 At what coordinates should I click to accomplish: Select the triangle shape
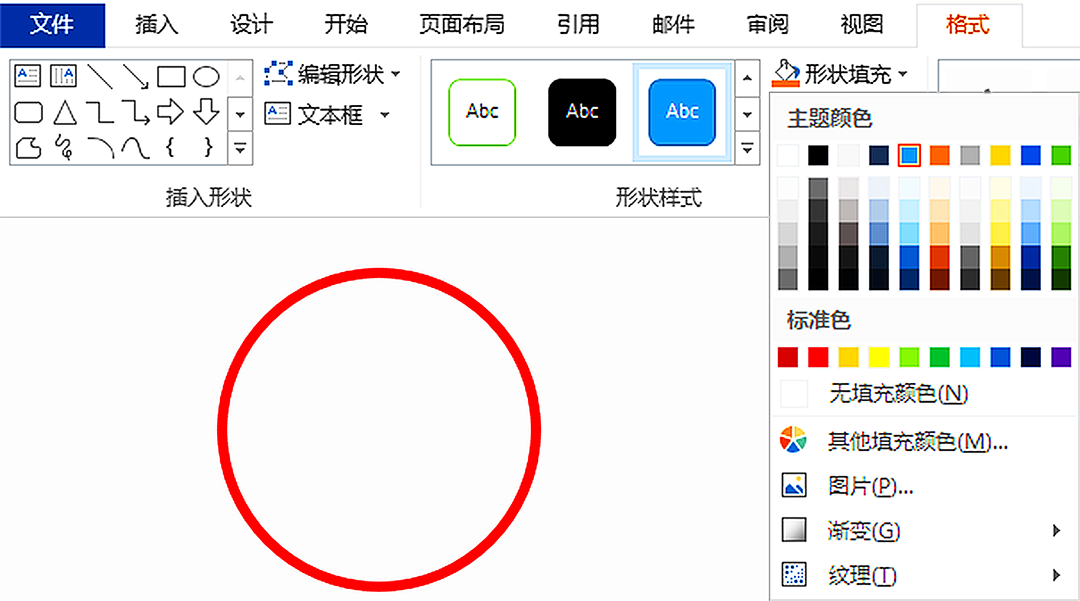(x=65, y=112)
